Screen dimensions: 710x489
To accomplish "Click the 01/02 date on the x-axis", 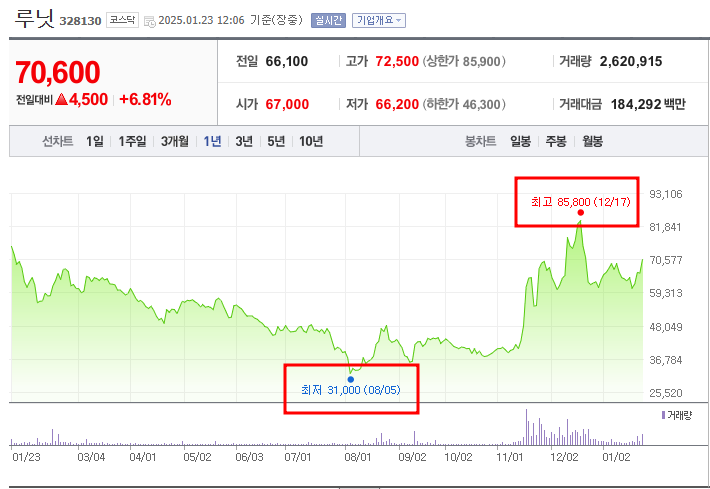I will click(x=616, y=457).
